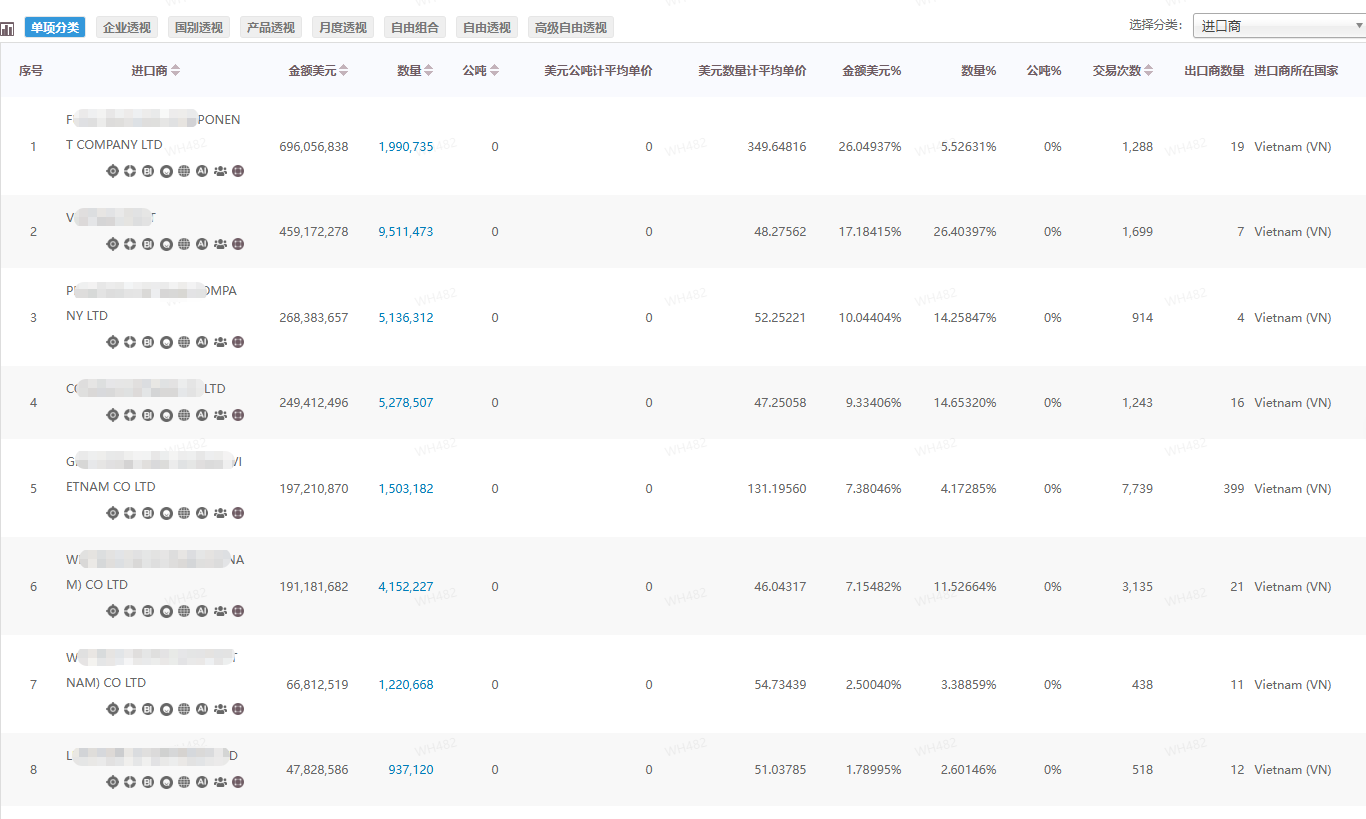Click the globe icon under the last importer row
1366x819 pixels.
point(184,781)
